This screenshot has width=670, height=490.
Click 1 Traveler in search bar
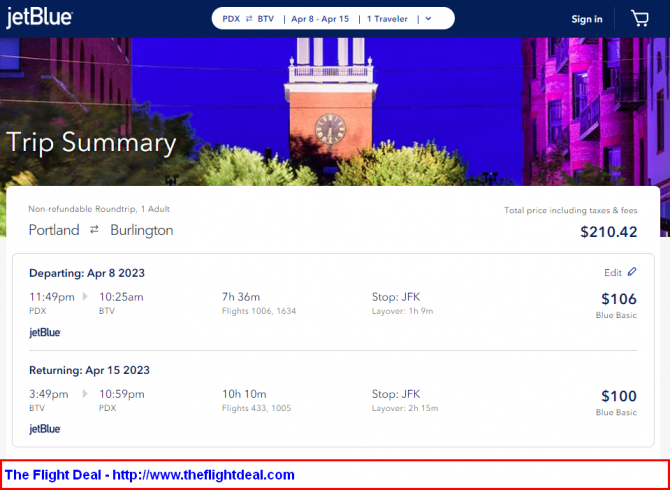(387, 19)
